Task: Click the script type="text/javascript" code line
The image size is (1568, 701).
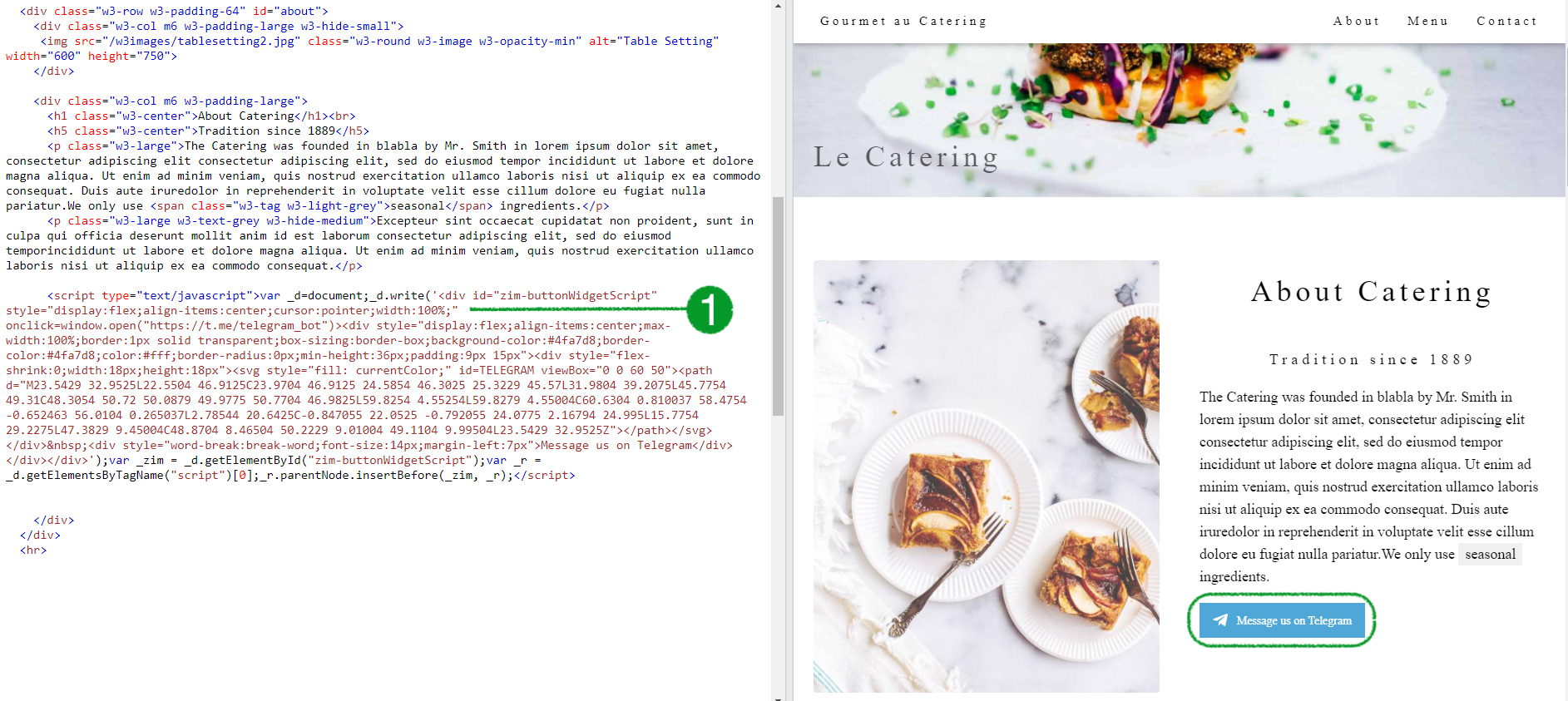Action: click(352, 295)
